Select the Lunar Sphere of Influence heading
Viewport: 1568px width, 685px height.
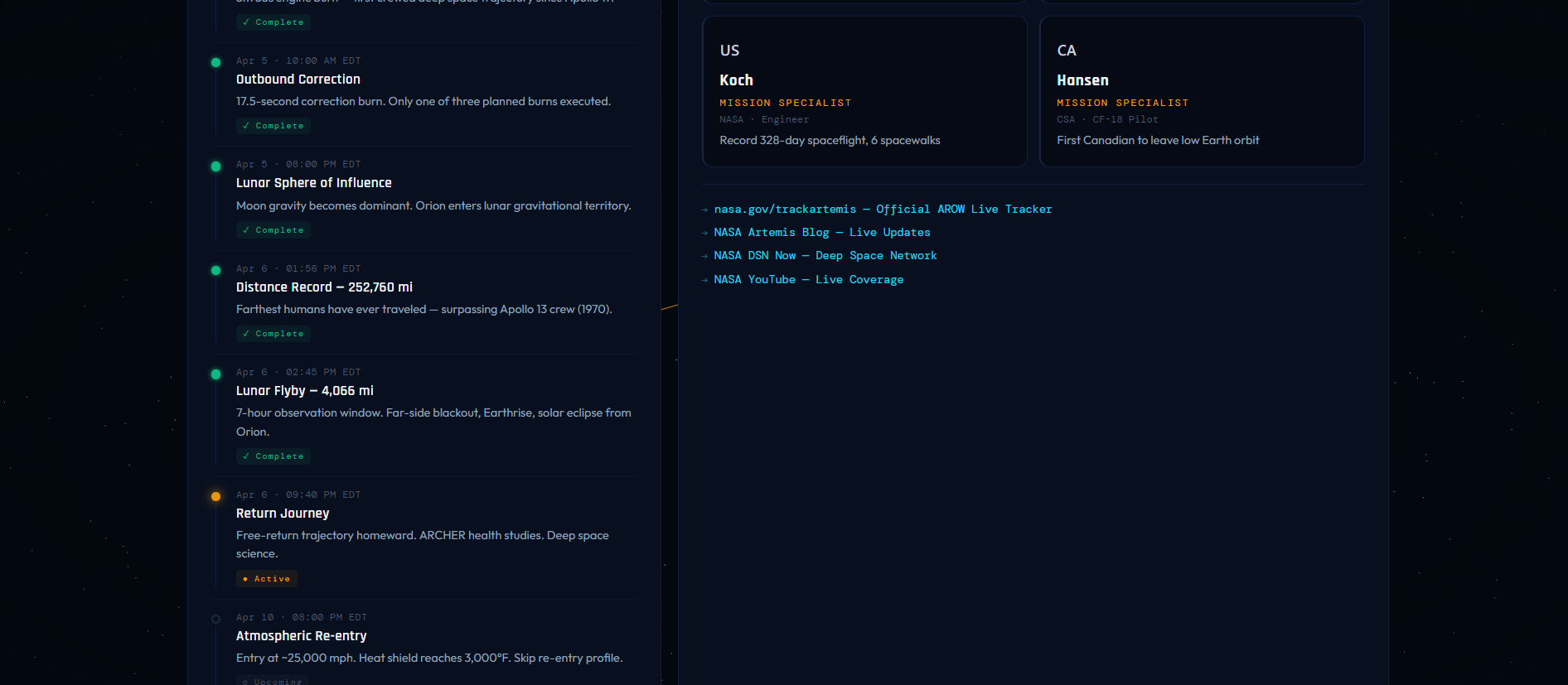pos(314,183)
